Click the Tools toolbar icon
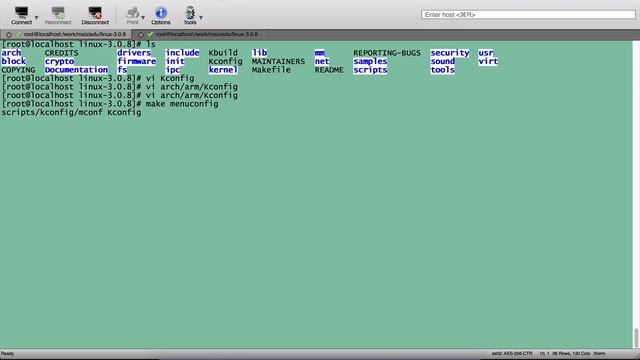This screenshot has height=360, width=640. coord(190,15)
